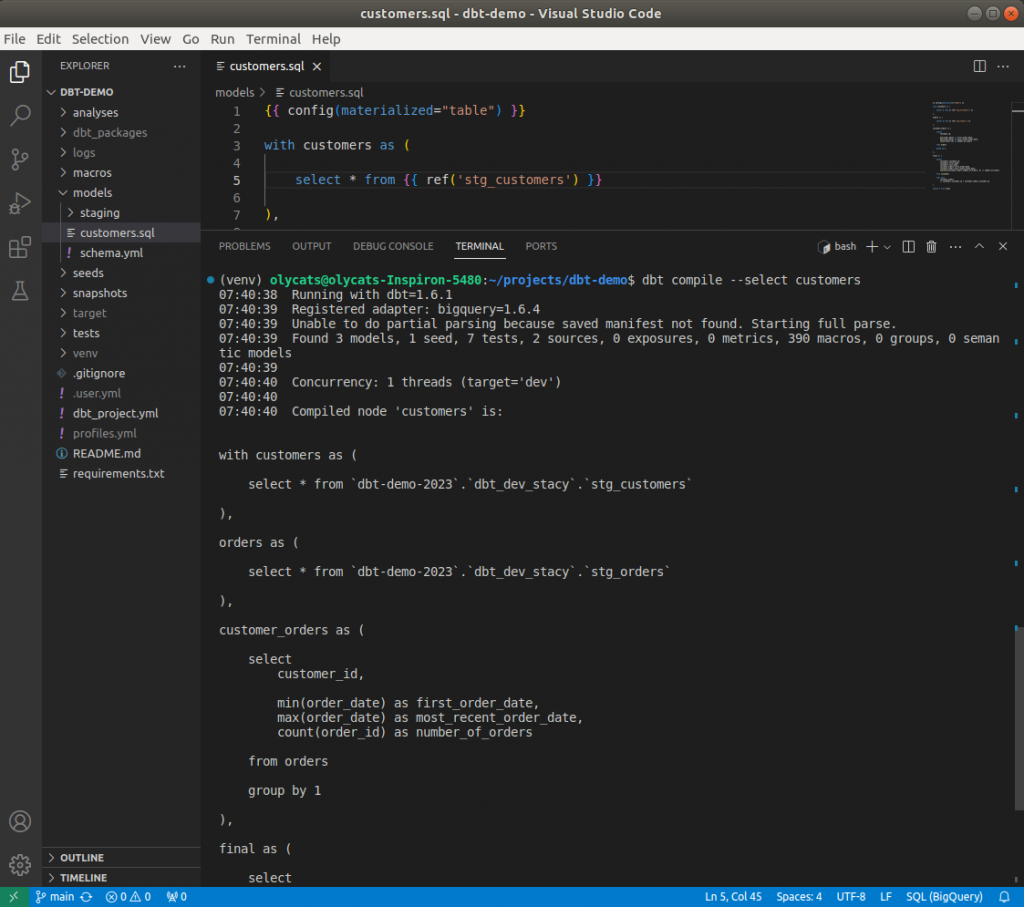This screenshot has width=1024, height=907.
Task: Open the Terminal menu
Action: click(273, 39)
